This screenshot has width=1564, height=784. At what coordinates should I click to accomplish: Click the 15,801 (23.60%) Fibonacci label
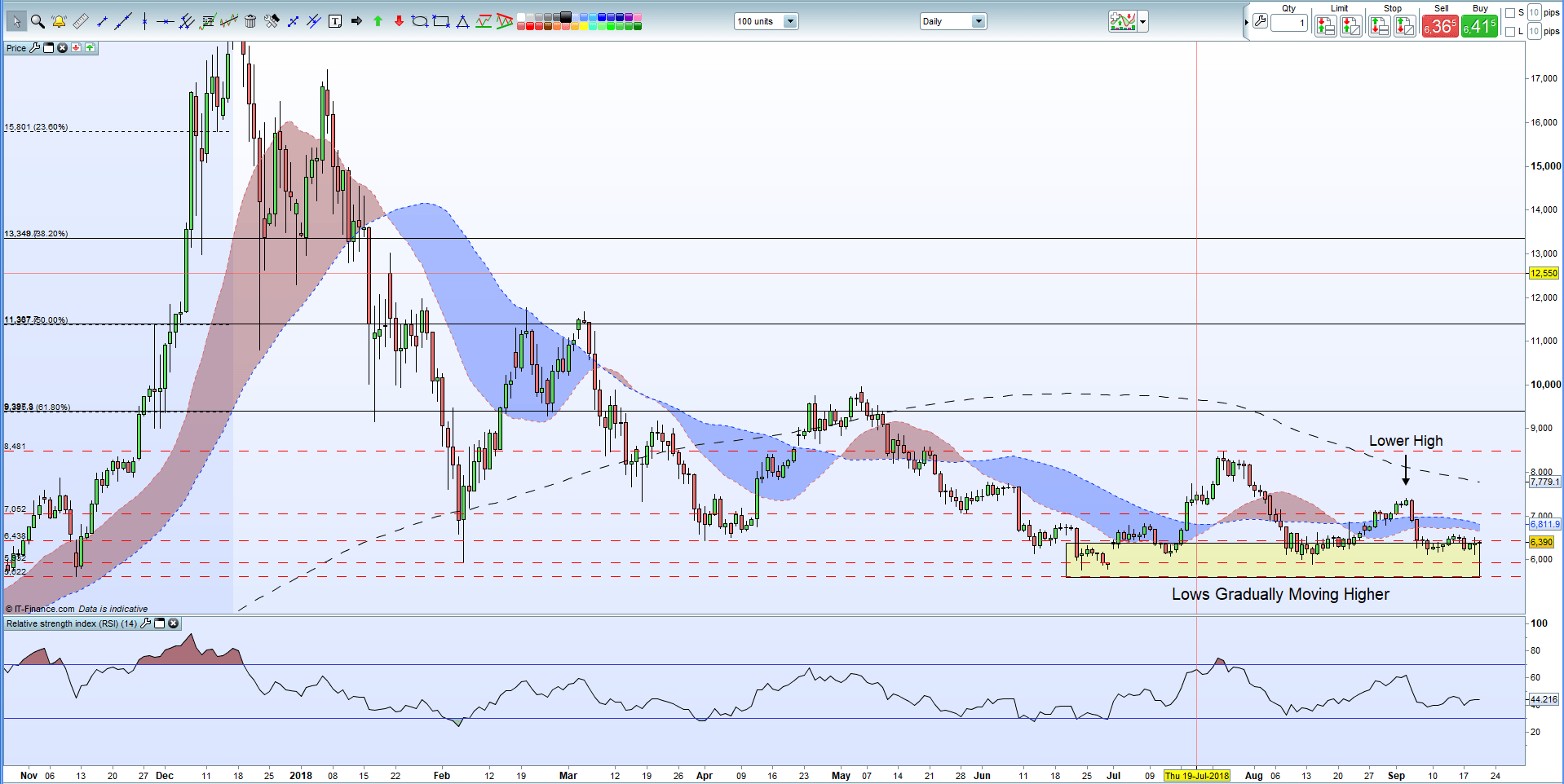[36, 127]
